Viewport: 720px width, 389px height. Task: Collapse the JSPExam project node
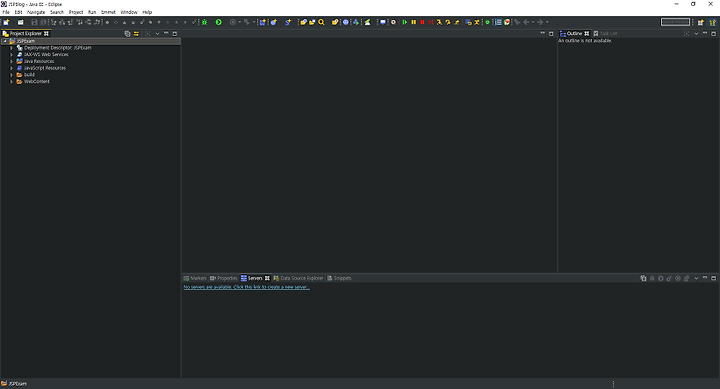[5, 41]
